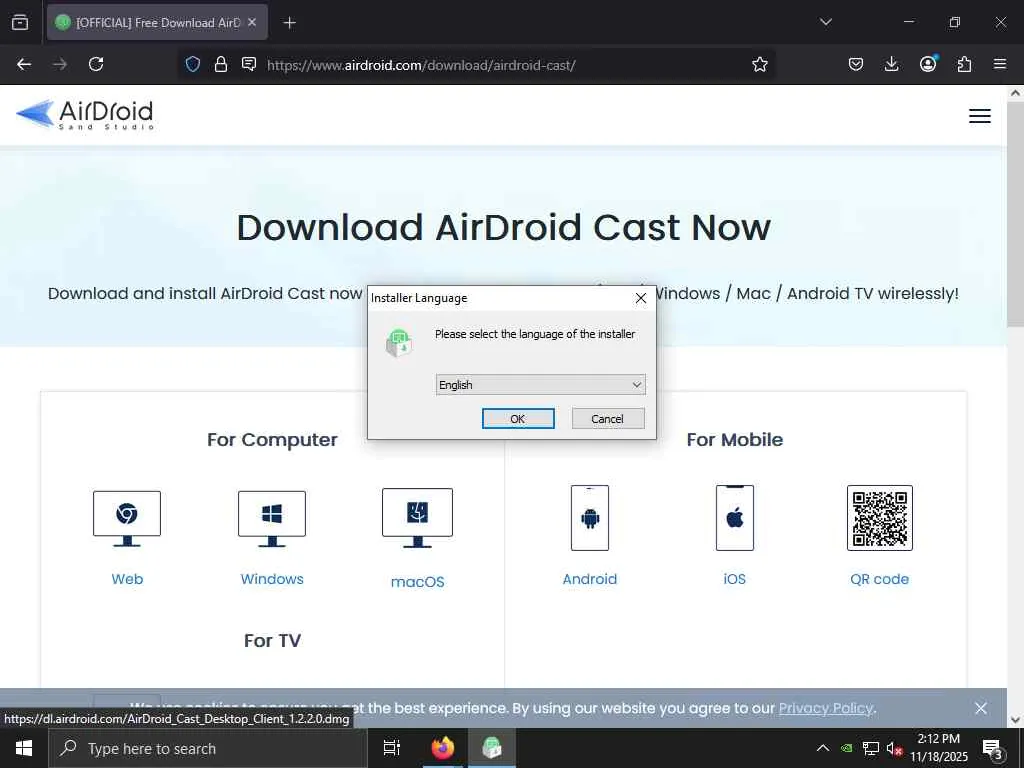Open a new browser tab with plus

[290, 23]
